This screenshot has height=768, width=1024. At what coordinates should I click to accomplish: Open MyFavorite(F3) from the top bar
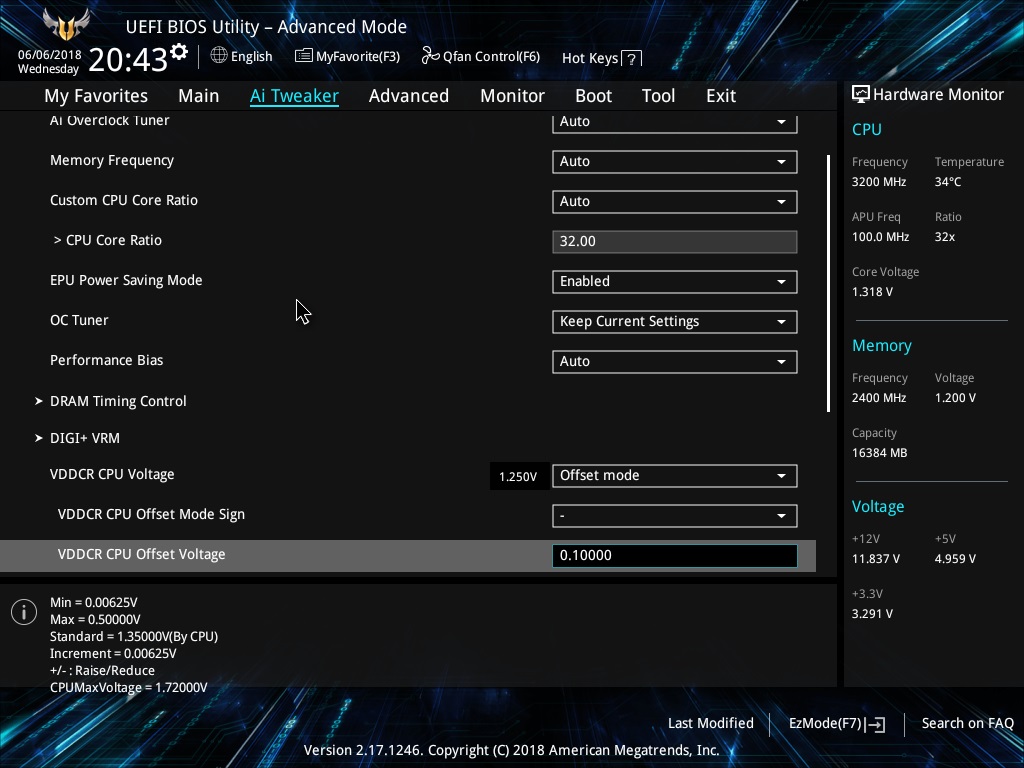pyautogui.click(x=347, y=57)
